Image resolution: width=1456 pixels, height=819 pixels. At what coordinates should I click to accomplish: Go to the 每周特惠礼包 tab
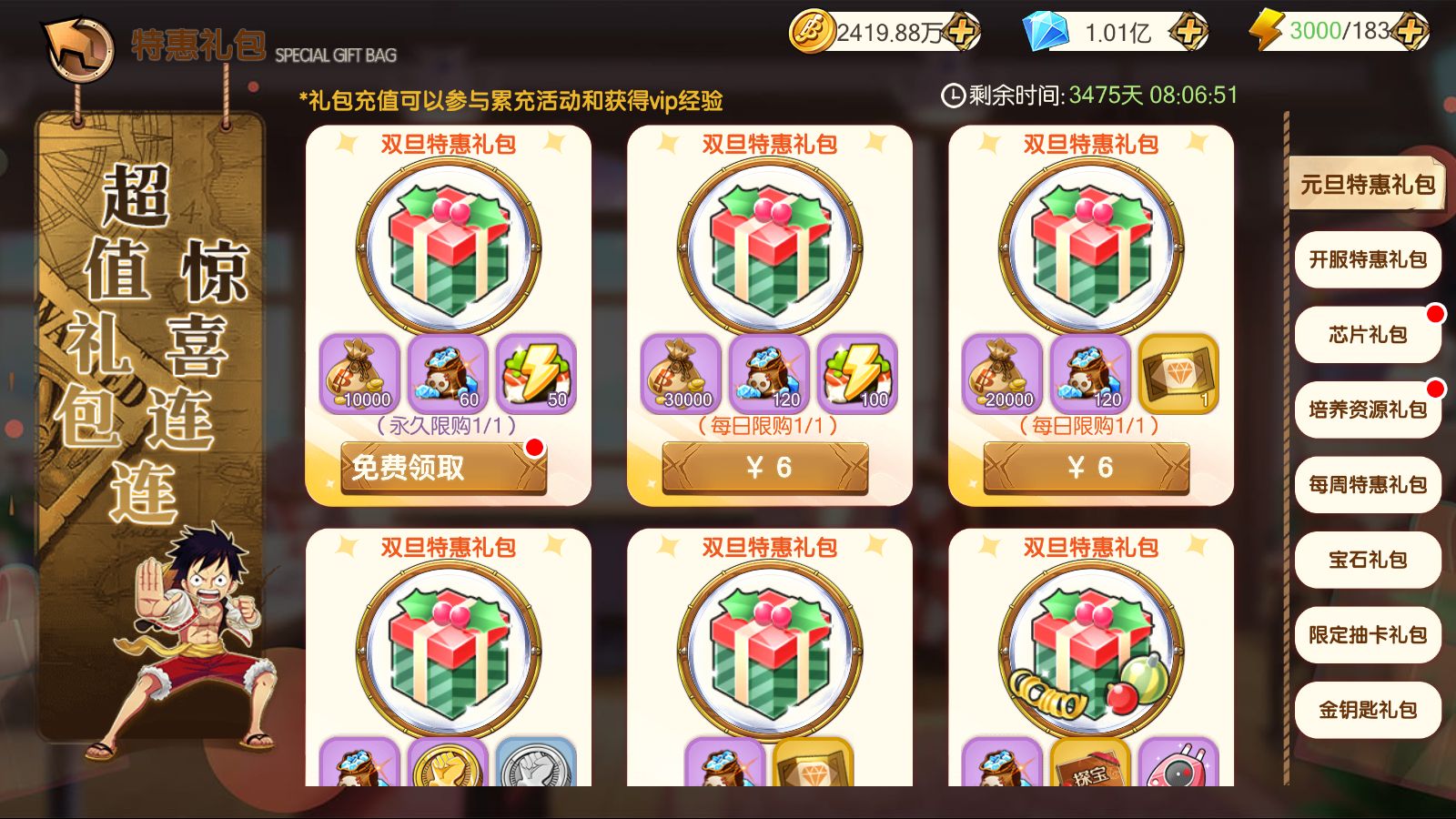(1368, 485)
